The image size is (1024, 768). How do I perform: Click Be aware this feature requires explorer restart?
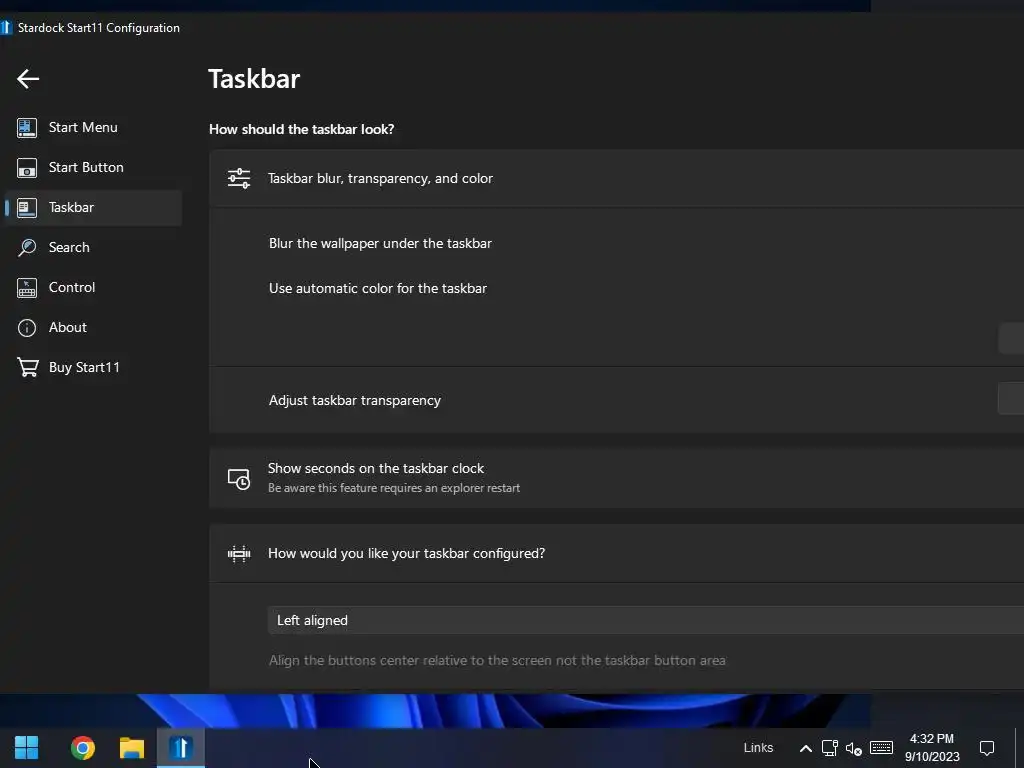point(394,488)
